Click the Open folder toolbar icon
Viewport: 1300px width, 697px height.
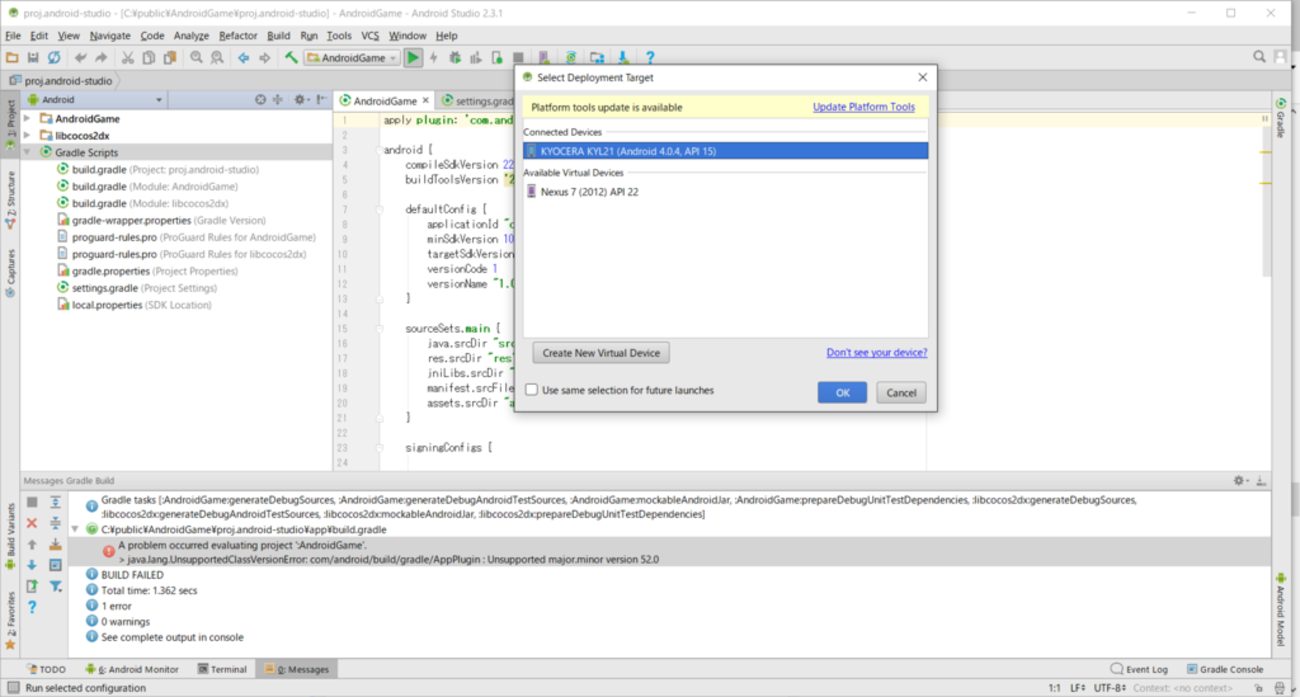pyautogui.click(x=12, y=58)
